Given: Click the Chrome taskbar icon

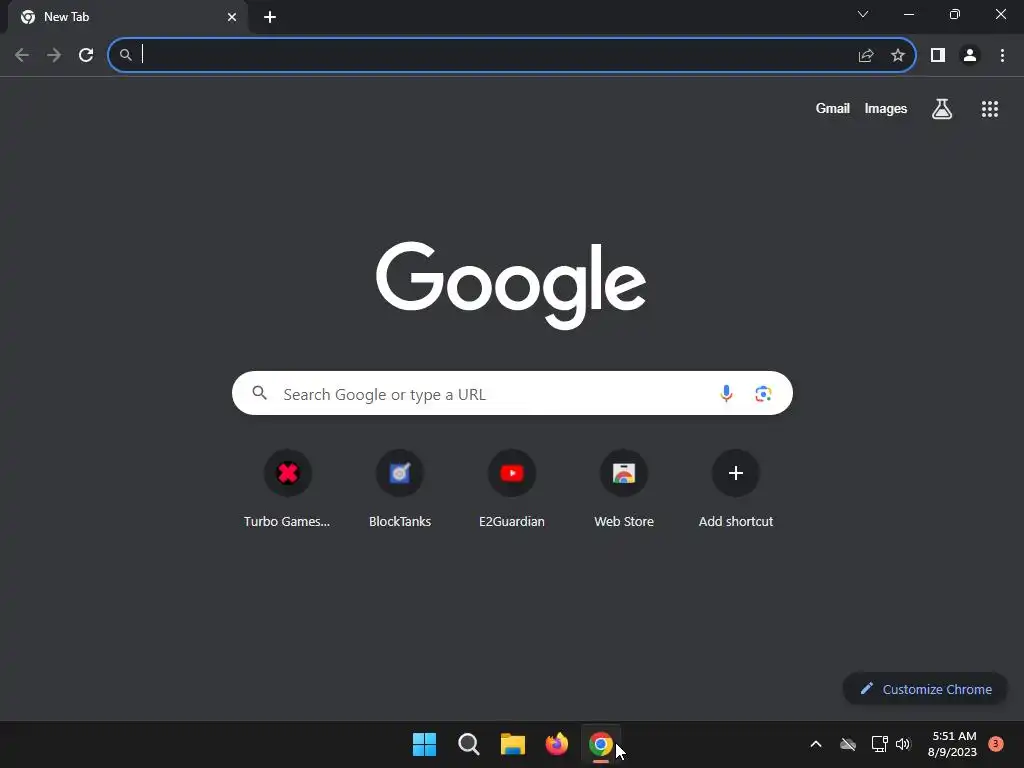Looking at the screenshot, I should tap(601, 744).
